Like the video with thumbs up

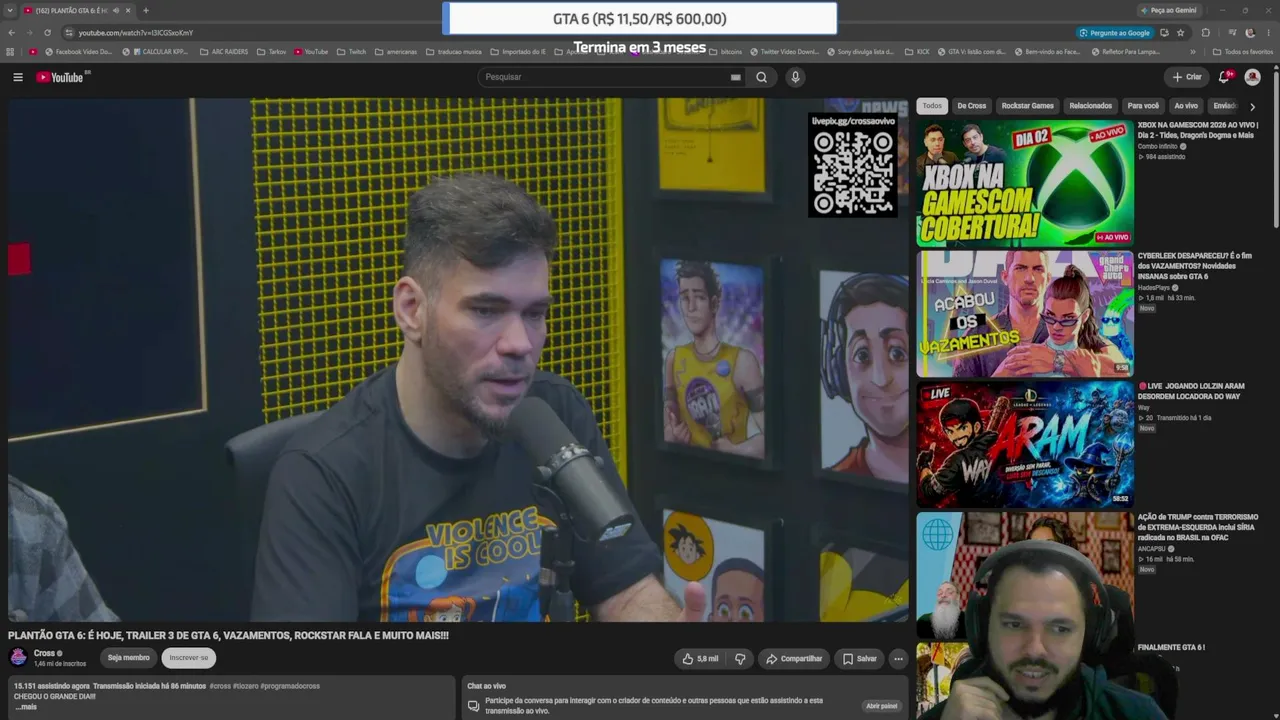pos(700,659)
